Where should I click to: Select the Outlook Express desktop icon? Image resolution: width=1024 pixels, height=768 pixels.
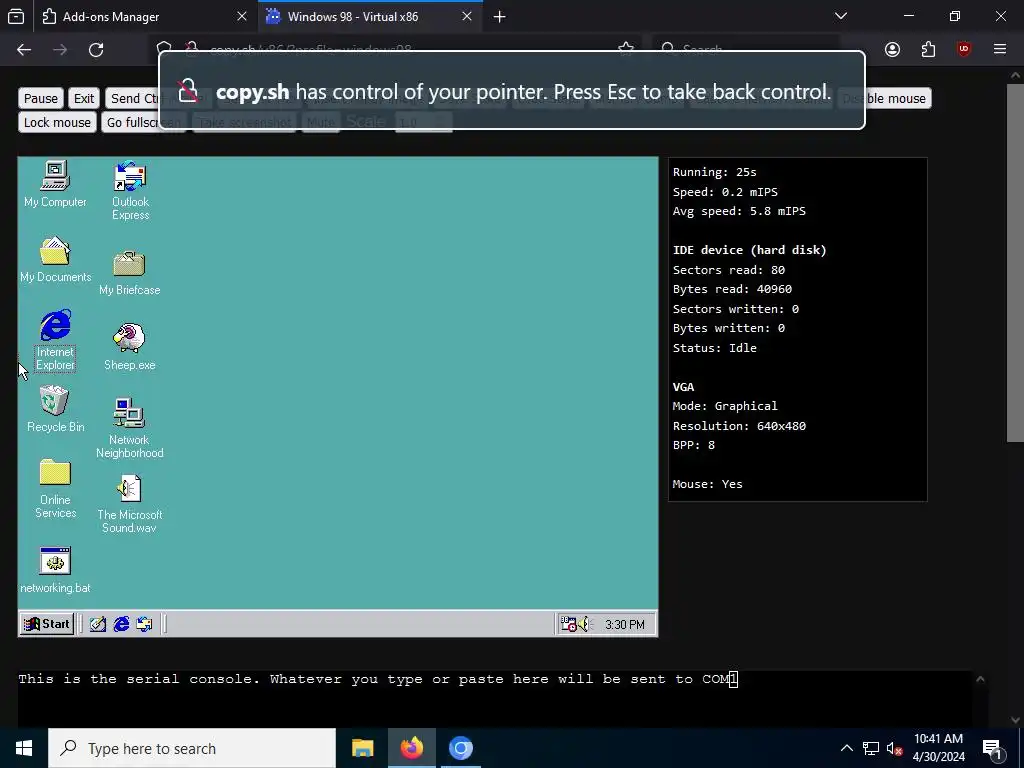[x=130, y=191]
